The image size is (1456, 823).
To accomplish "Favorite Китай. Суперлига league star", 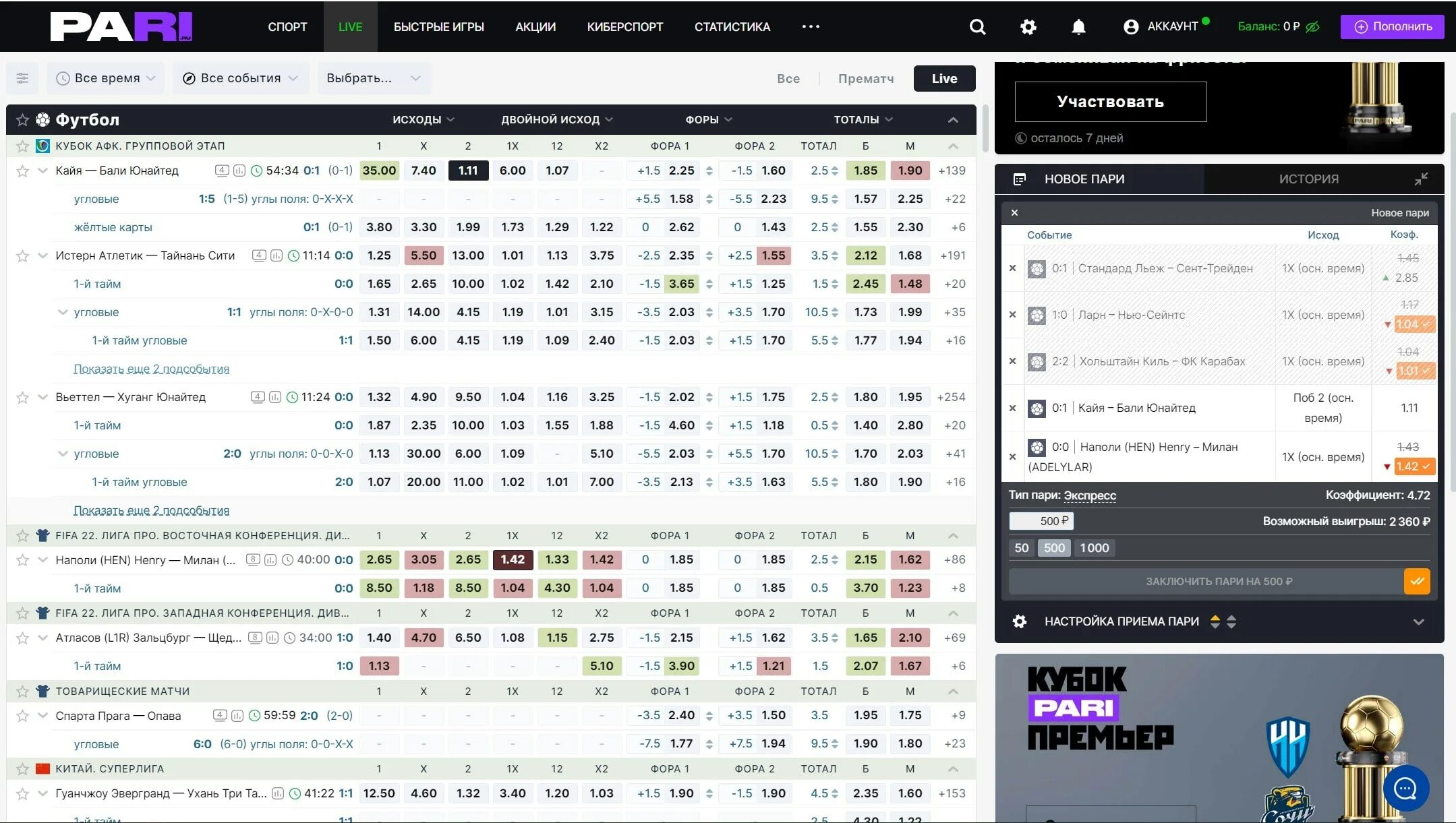I will coord(22,769).
